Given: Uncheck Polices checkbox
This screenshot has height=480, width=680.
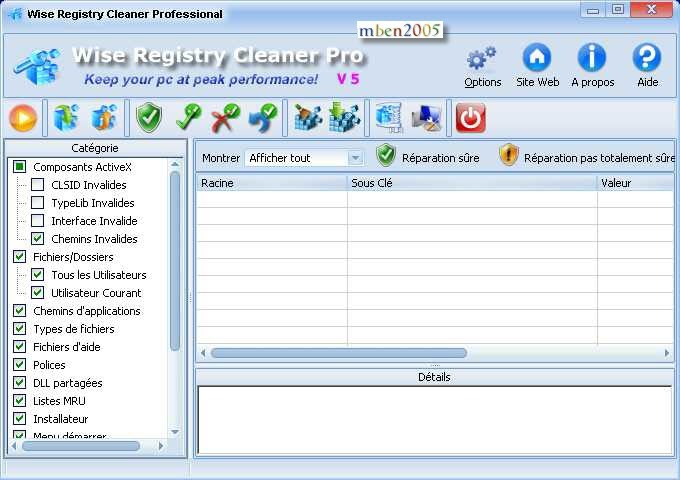Looking at the screenshot, I should 20,365.
